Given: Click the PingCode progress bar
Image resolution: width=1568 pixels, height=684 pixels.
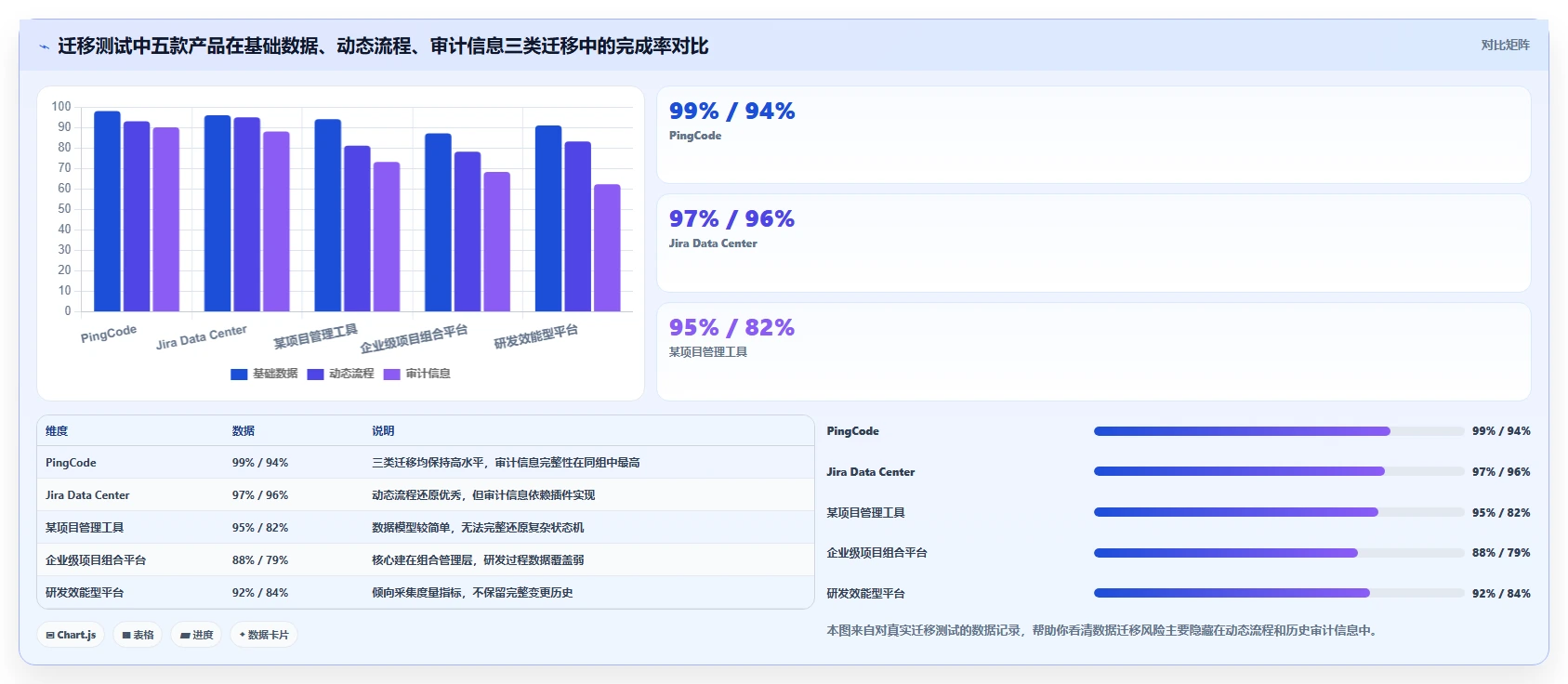Looking at the screenshot, I should click(1279, 431).
